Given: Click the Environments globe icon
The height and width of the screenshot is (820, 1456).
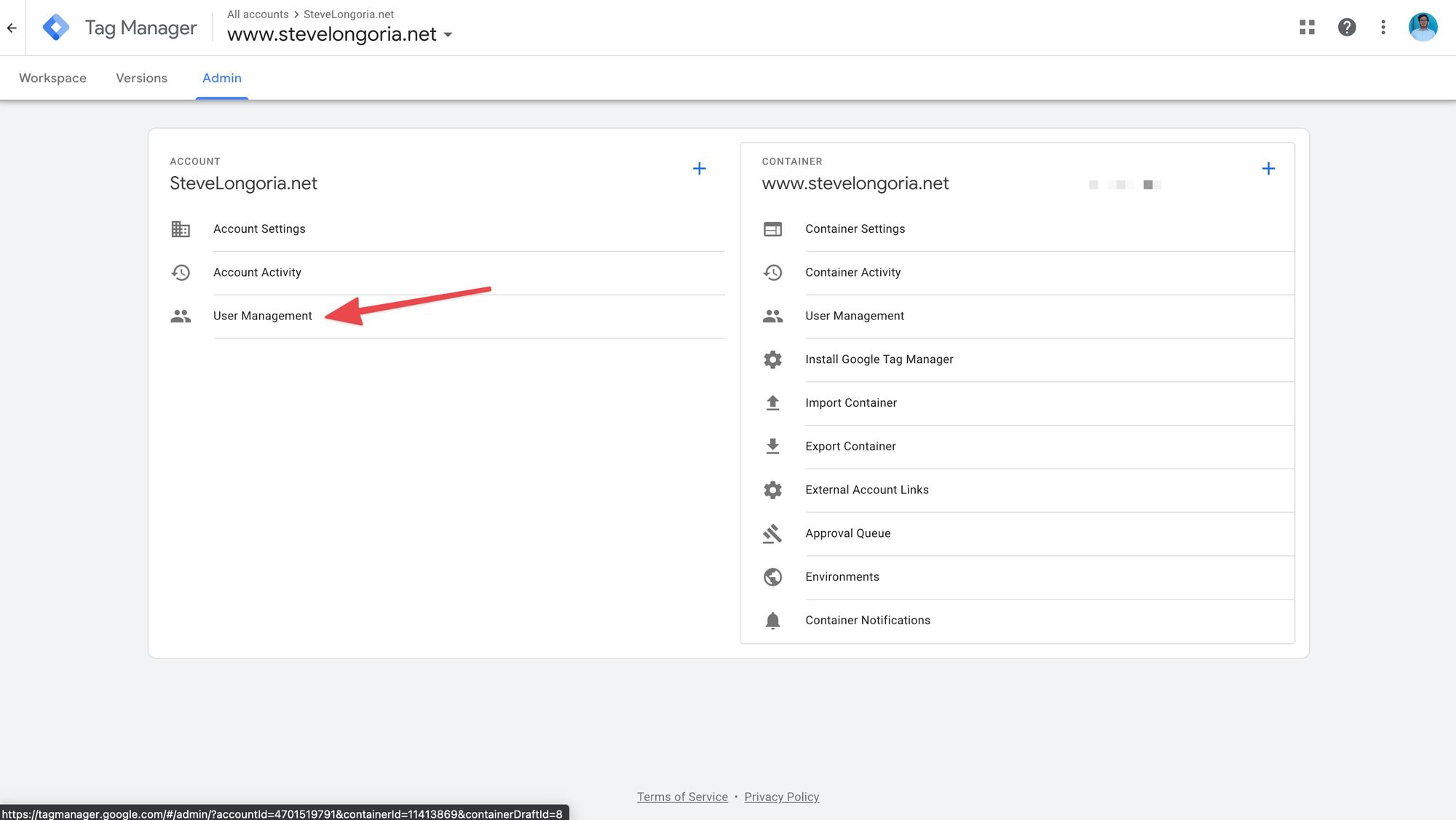Looking at the screenshot, I should point(772,577).
